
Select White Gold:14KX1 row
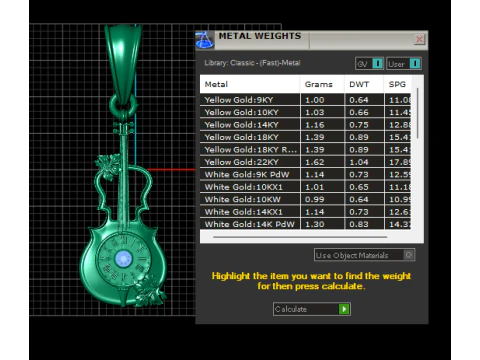305,212
